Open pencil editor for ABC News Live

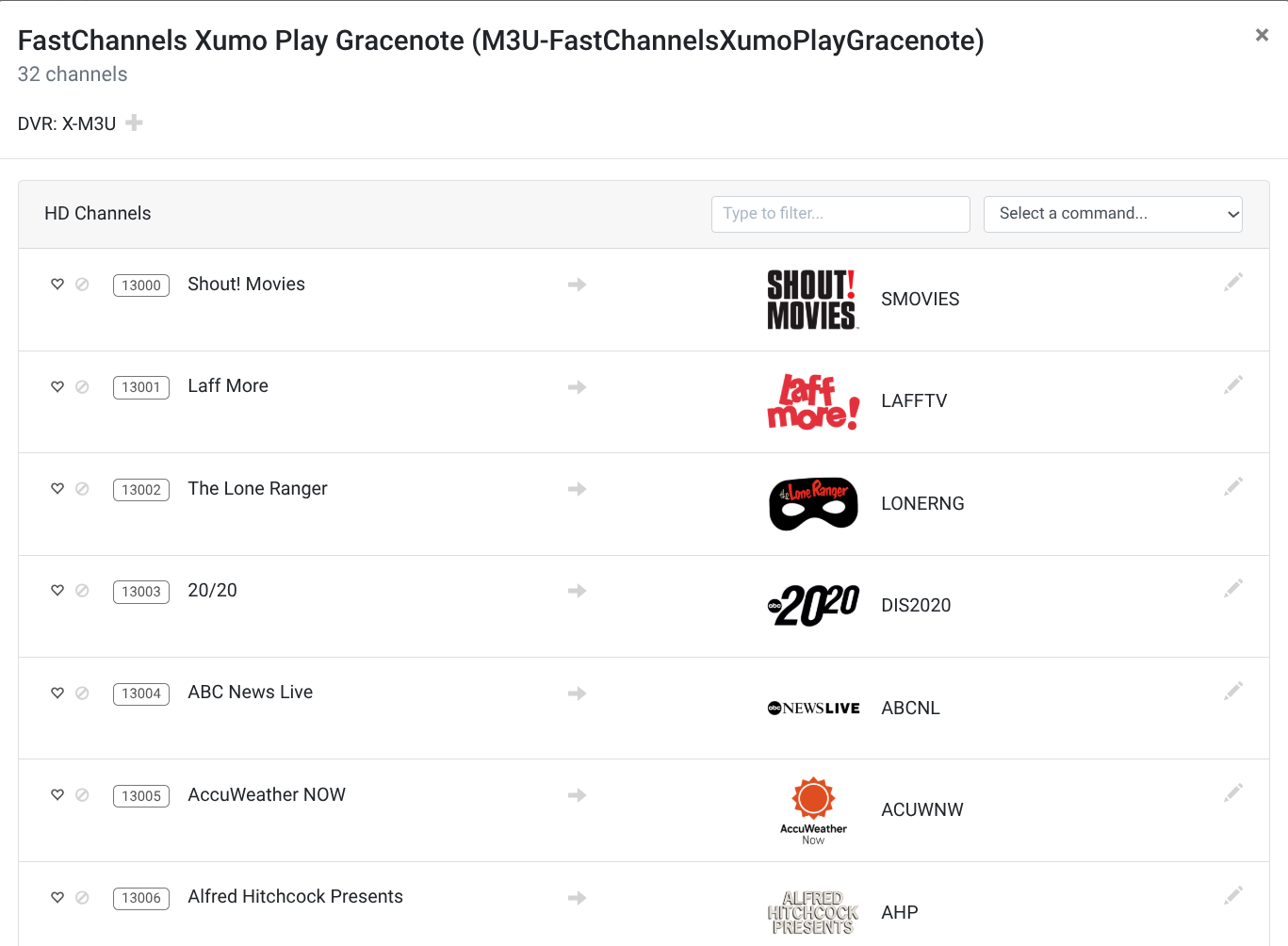(1232, 691)
